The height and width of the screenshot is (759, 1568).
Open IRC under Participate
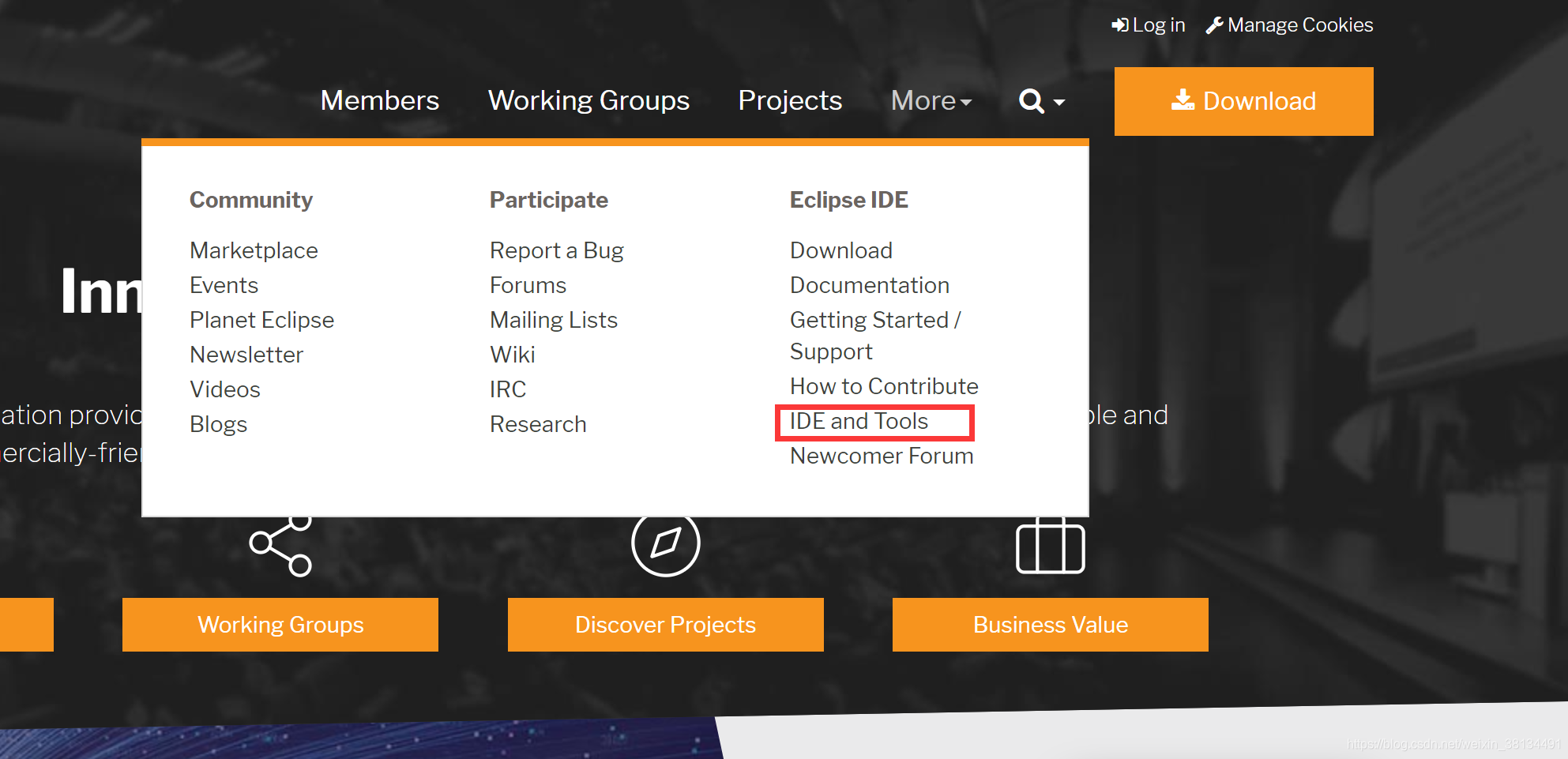(507, 389)
